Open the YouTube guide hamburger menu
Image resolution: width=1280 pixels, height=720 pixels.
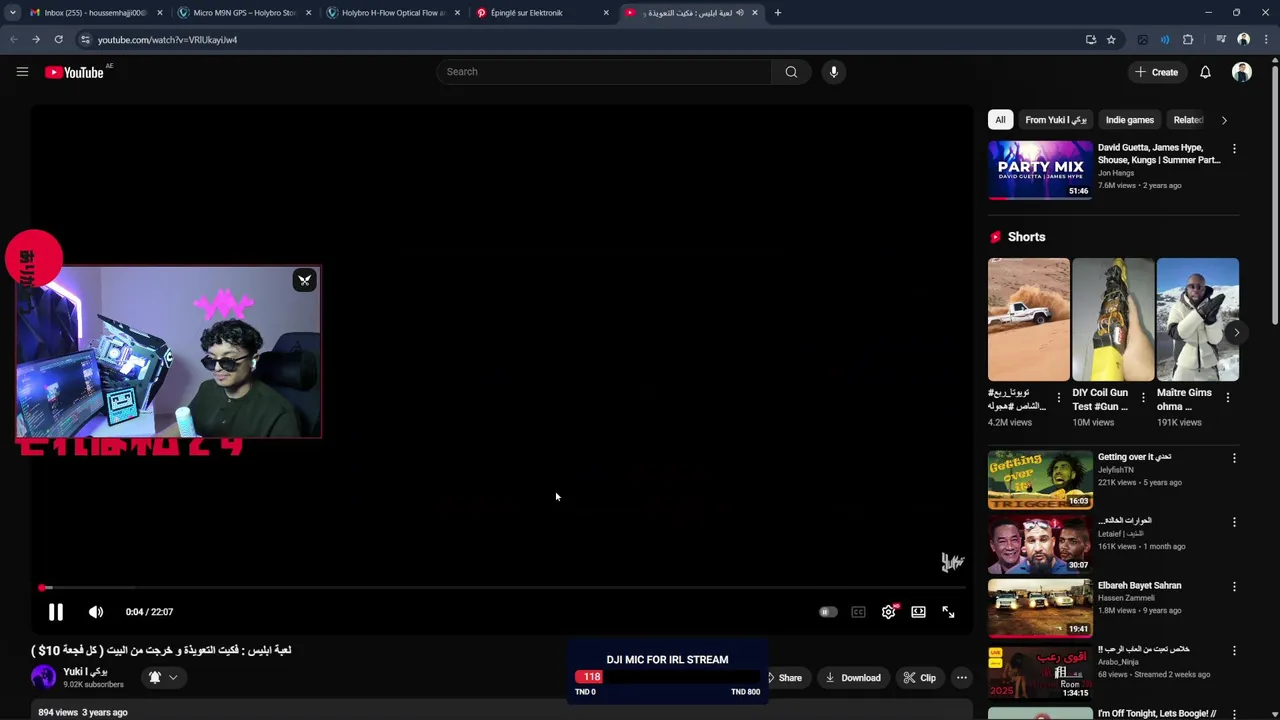(22, 72)
